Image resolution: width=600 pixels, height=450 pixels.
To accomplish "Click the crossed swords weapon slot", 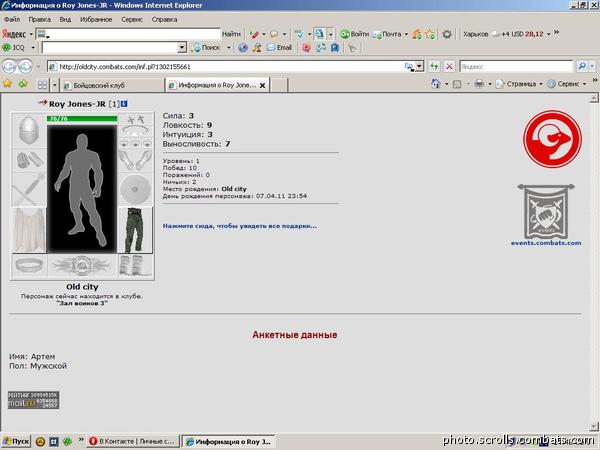I will (29, 189).
